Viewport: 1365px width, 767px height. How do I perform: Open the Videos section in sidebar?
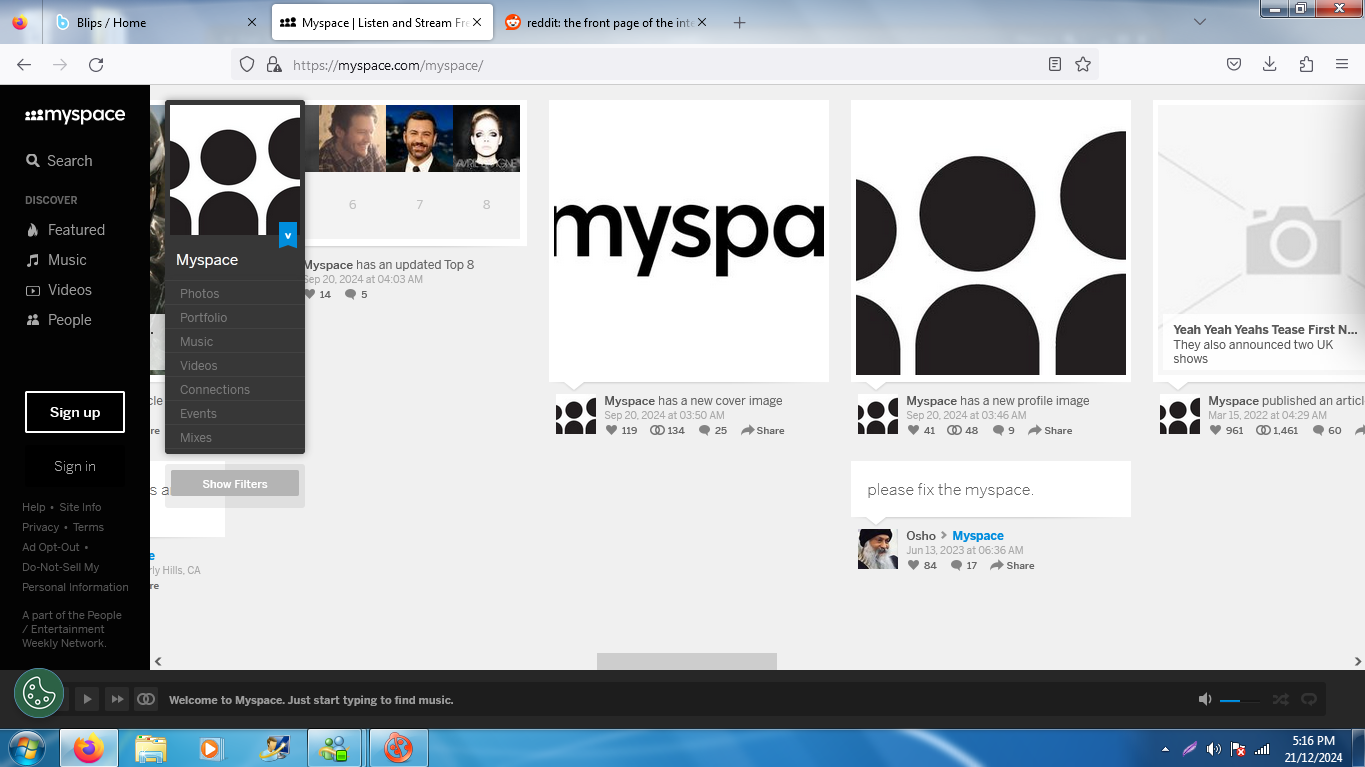point(58,290)
